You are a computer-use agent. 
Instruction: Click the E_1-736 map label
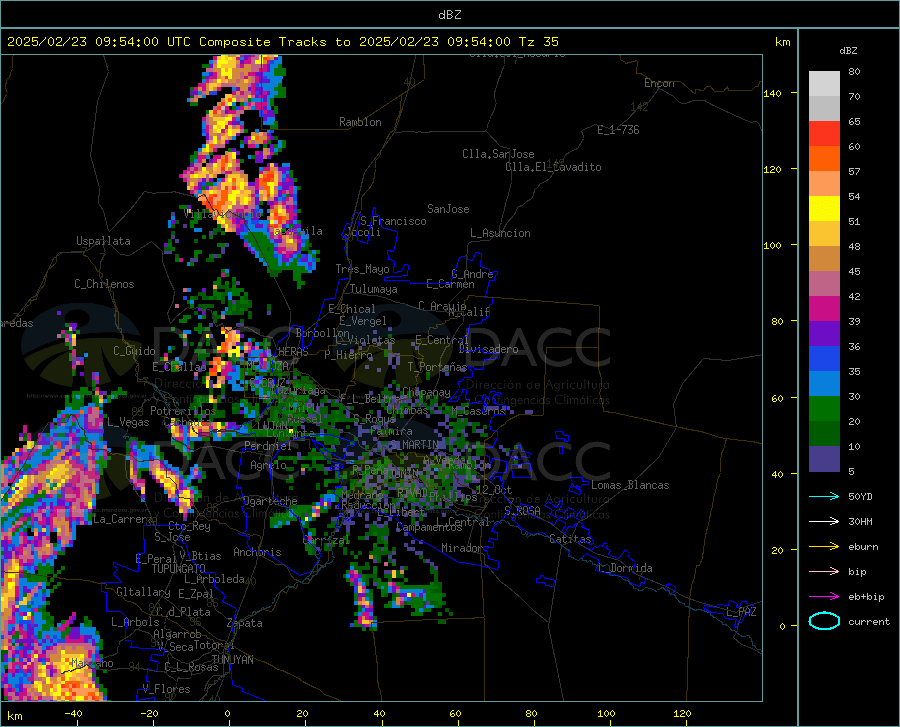(618, 130)
